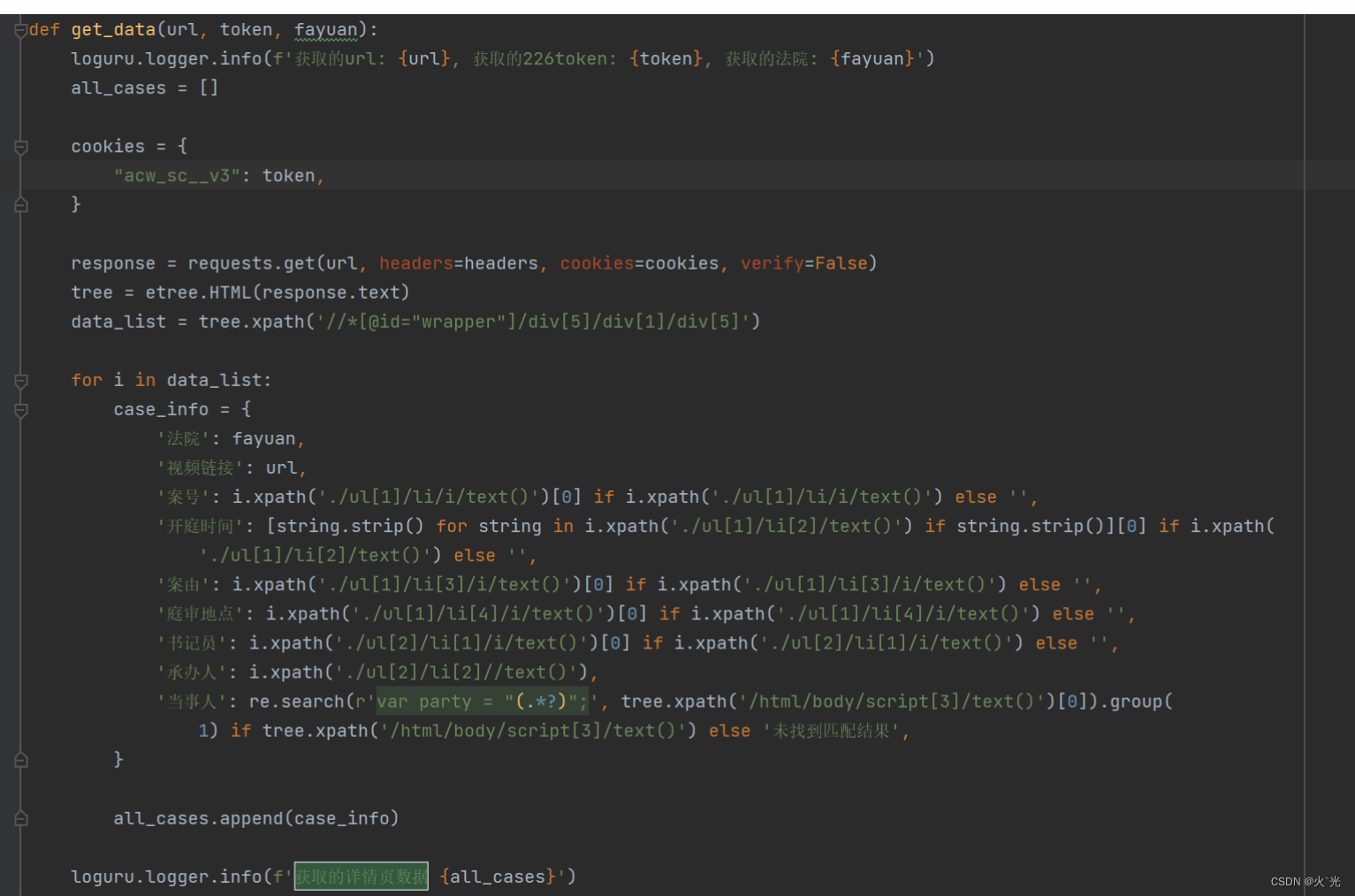
Task: Collapse the case_info dictionary fold marker
Action: click(x=21, y=410)
